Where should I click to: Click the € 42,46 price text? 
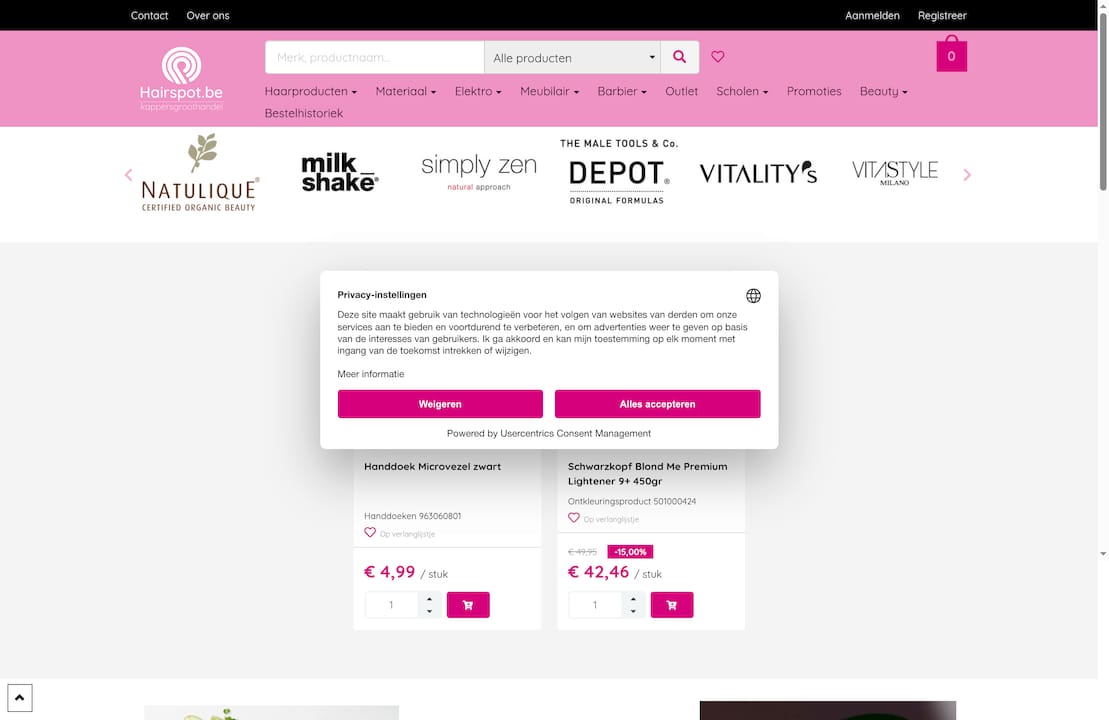click(598, 571)
